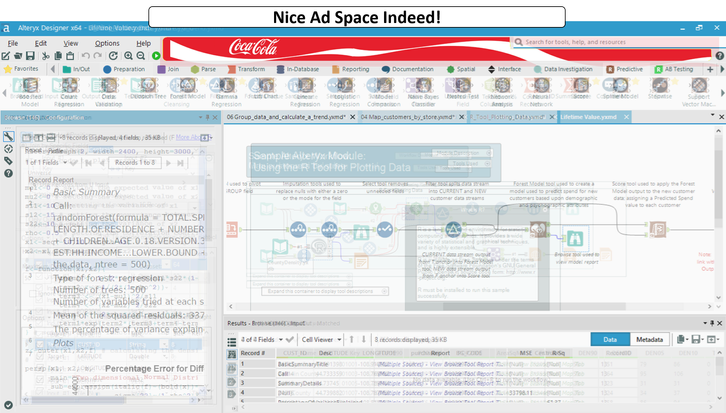
Task: Go to next records page in Browse panel
Action: [x=169, y=163]
